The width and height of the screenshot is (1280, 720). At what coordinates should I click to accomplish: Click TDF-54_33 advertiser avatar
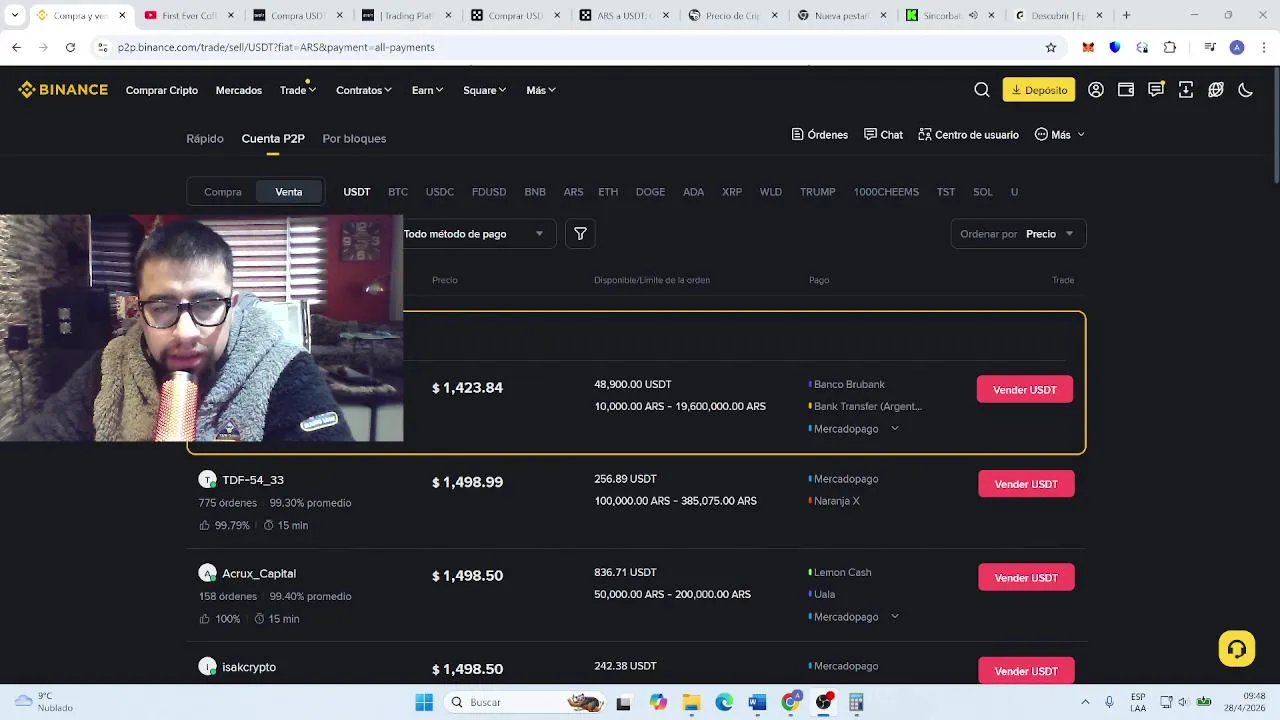point(207,480)
